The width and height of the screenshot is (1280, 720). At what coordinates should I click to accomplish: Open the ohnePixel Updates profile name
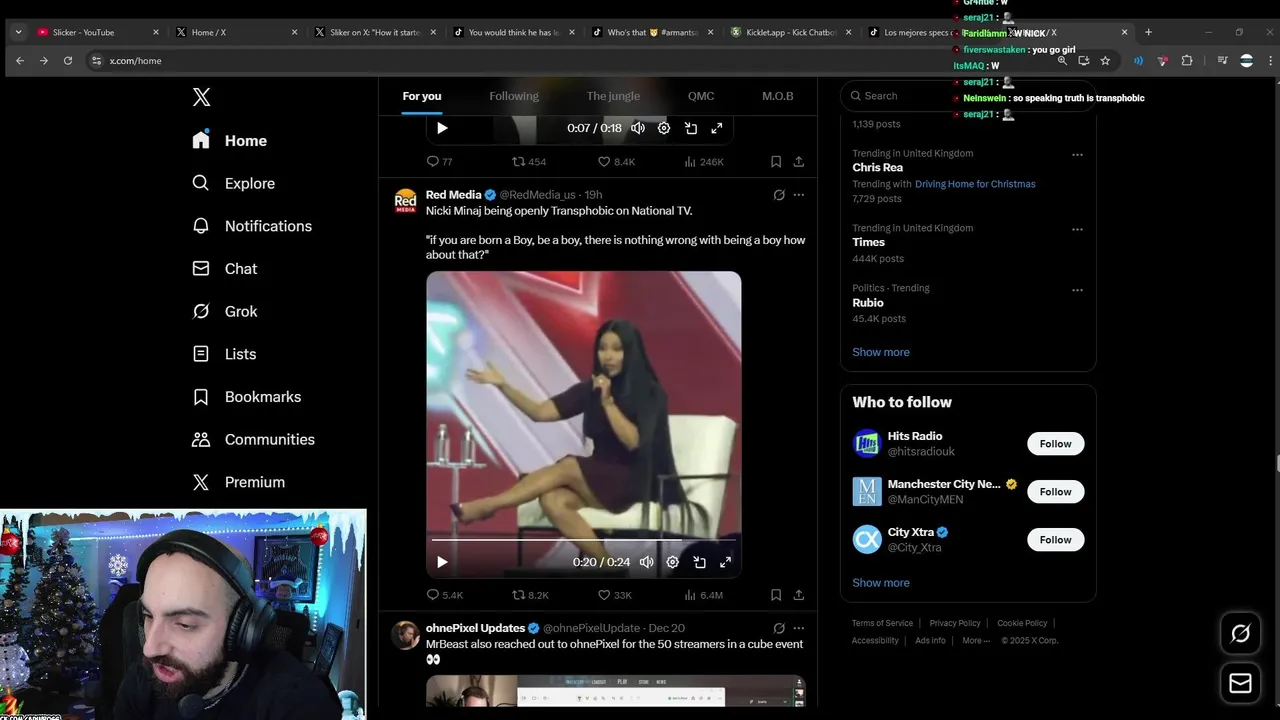tap(475, 628)
